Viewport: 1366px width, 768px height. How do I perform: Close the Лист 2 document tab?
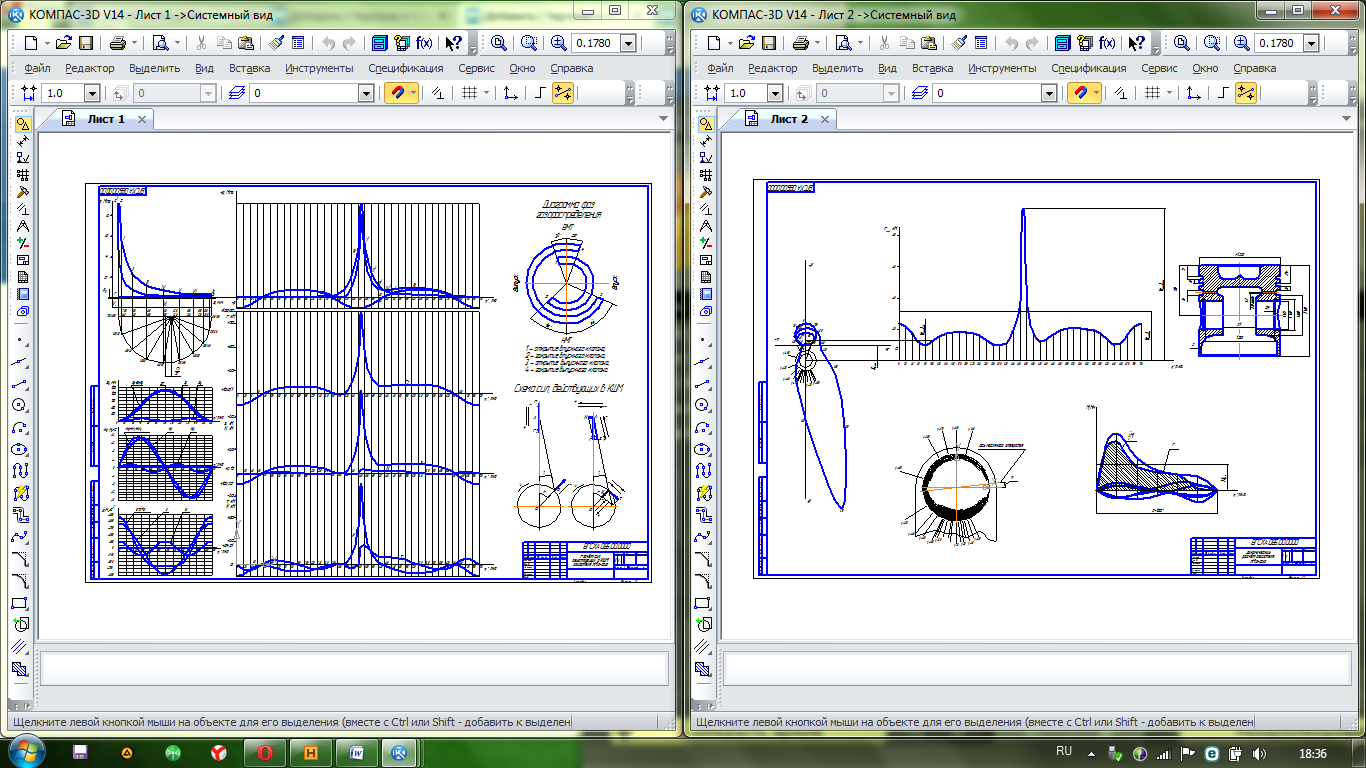pos(825,119)
